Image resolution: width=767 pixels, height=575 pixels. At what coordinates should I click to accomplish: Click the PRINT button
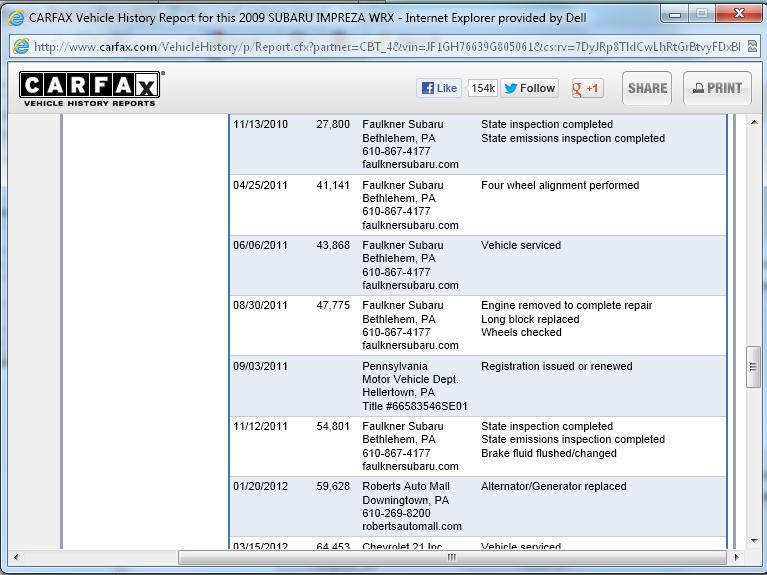(x=717, y=88)
